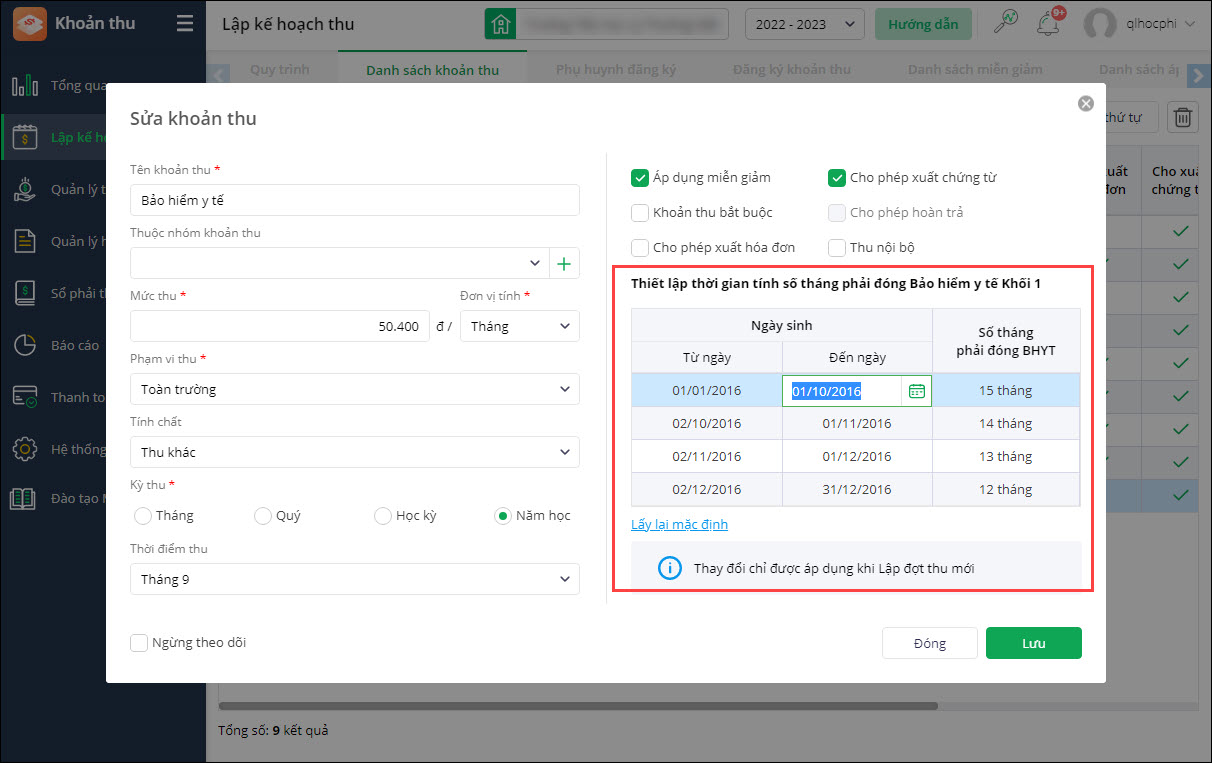Open the Thời điểm thu dropdown
Image resolution: width=1212 pixels, height=763 pixels.
pyautogui.click(x=354, y=579)
